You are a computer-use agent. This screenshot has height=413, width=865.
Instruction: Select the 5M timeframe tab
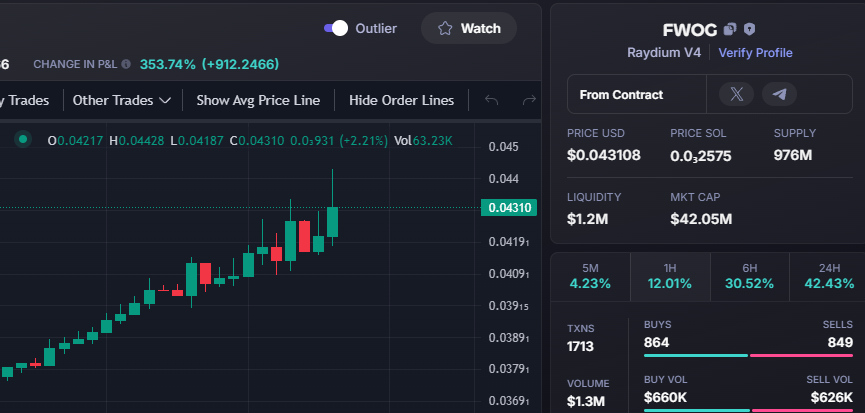[590, 277]
